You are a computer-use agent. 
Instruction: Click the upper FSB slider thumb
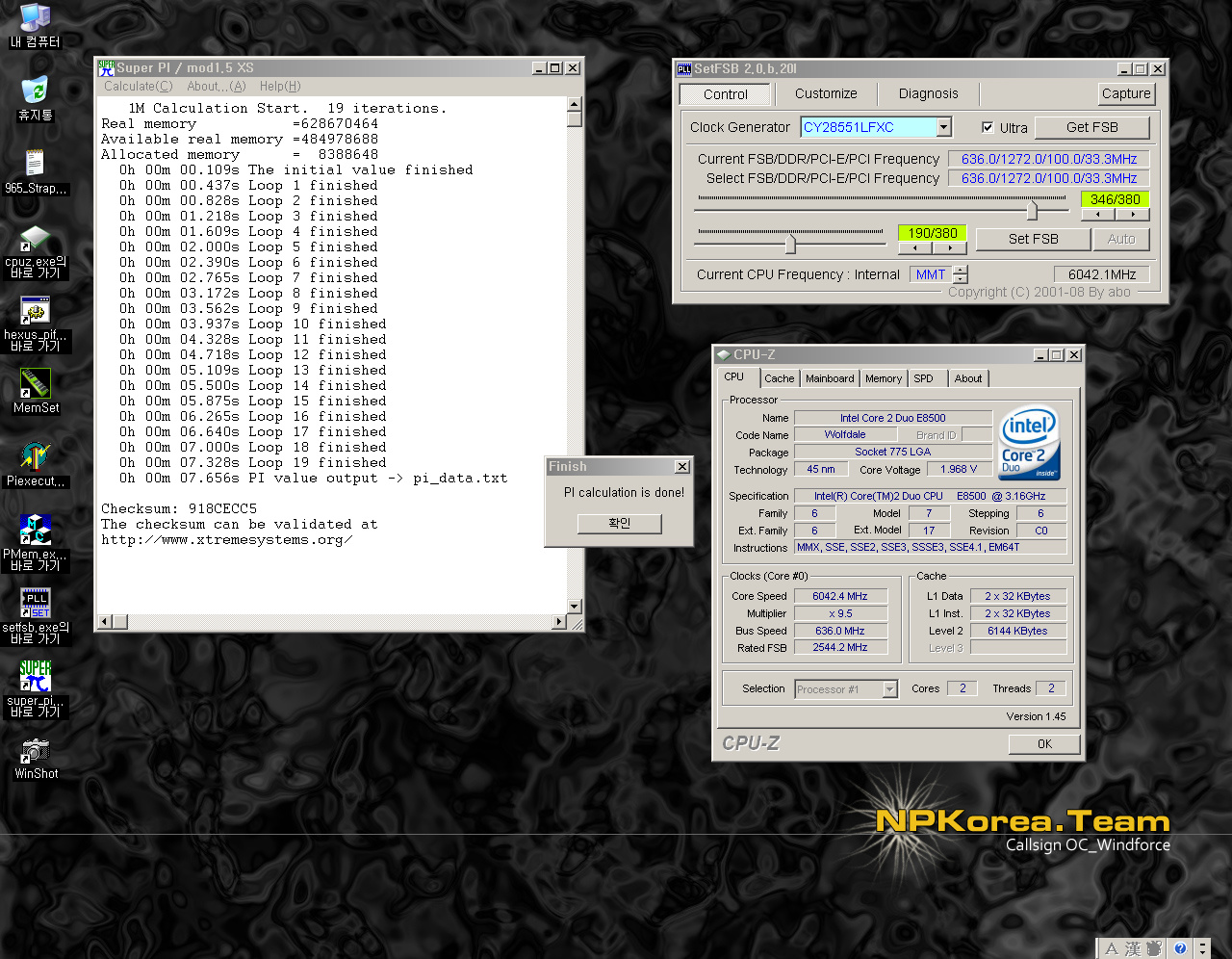point(1032,209)
